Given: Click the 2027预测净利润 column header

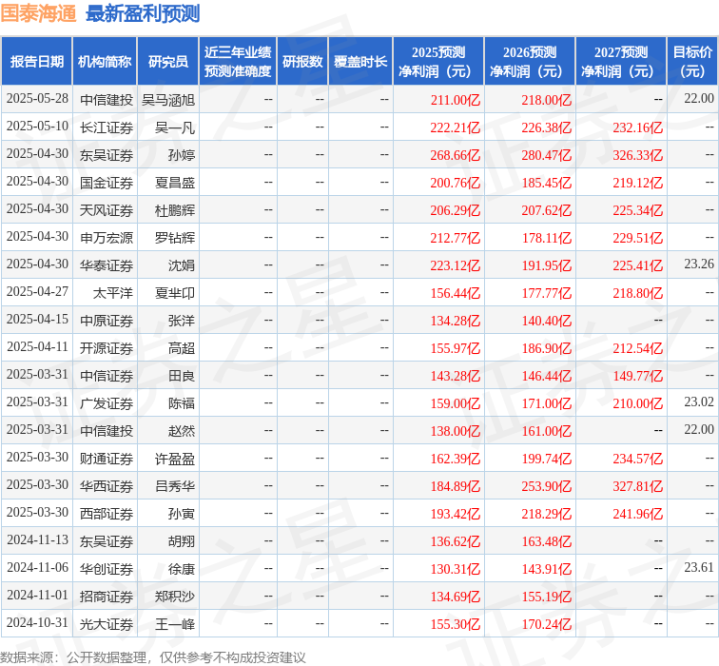Looking at the screenshot, I should tap(621, 61).
